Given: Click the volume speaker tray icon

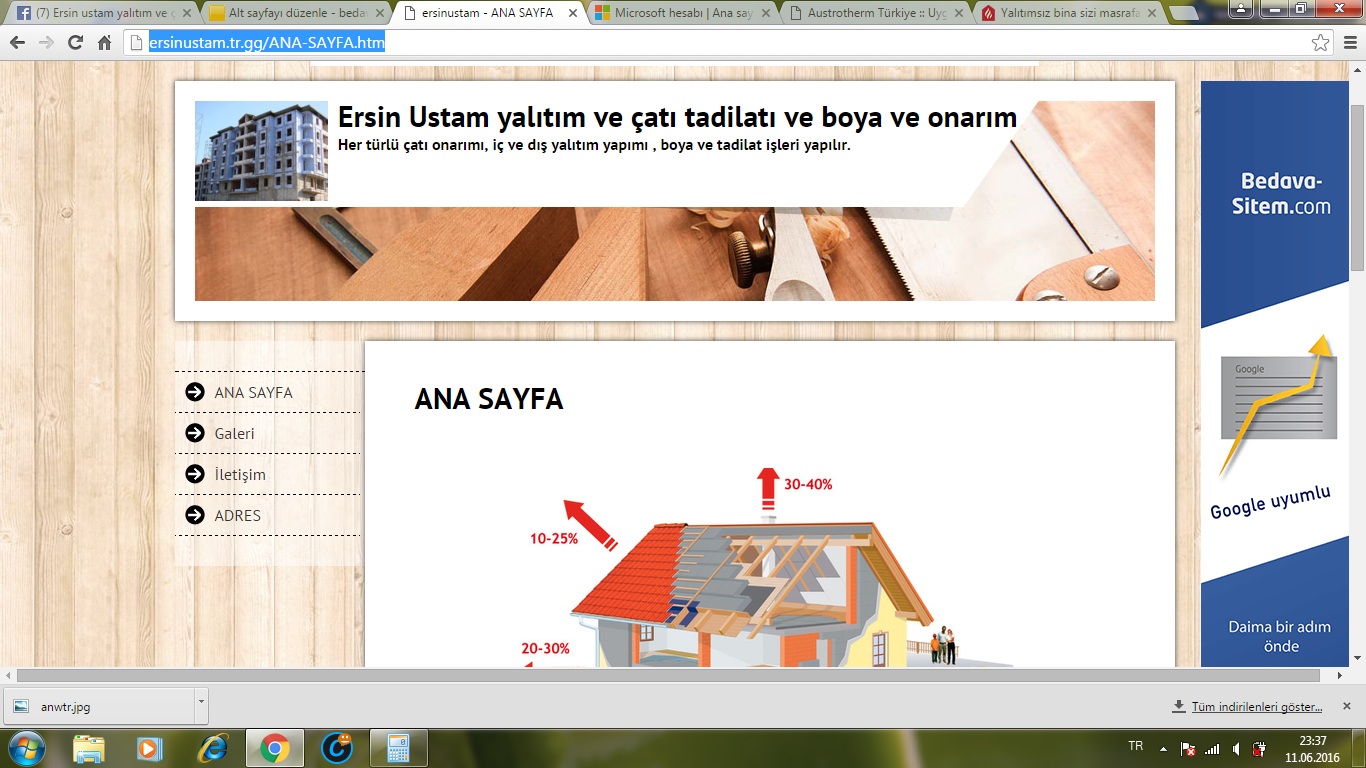Looking at the screenshot, I should click(1237, 749).
